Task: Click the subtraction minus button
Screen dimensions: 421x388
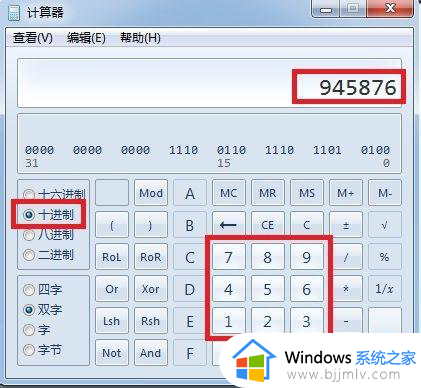Action: pyautogui.click(x=346, y=321)
